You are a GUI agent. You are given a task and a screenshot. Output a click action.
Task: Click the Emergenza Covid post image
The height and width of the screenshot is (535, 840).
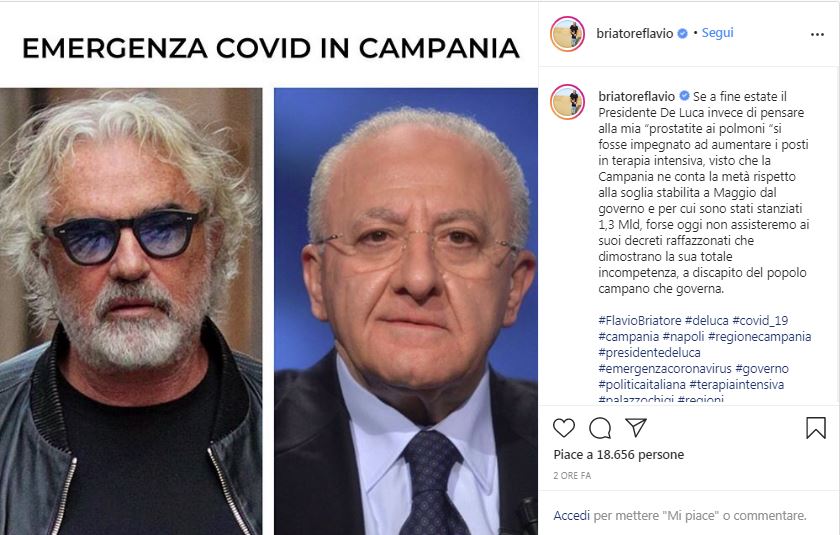tap(269, 268)
